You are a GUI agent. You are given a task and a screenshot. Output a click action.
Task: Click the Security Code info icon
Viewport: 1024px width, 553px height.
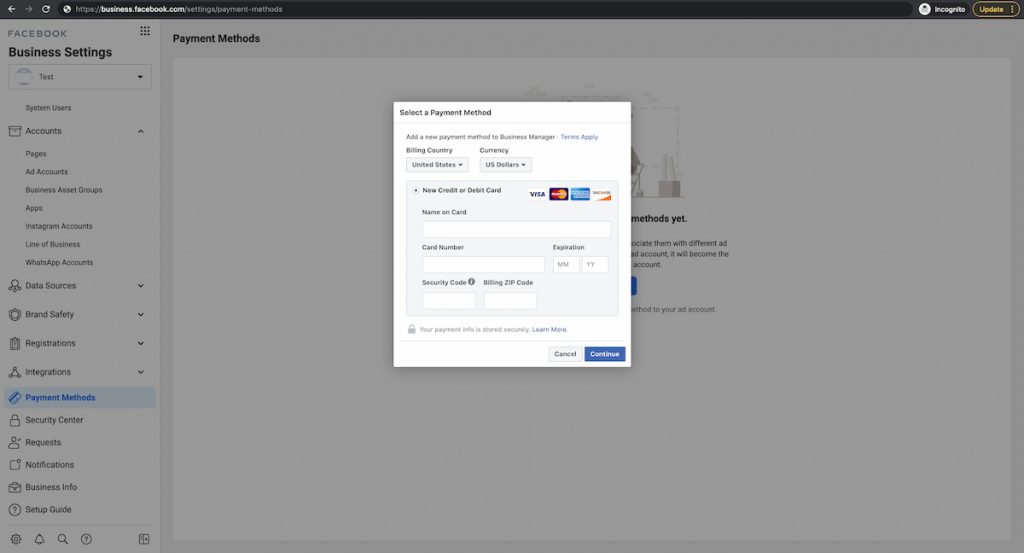[472, 282]
